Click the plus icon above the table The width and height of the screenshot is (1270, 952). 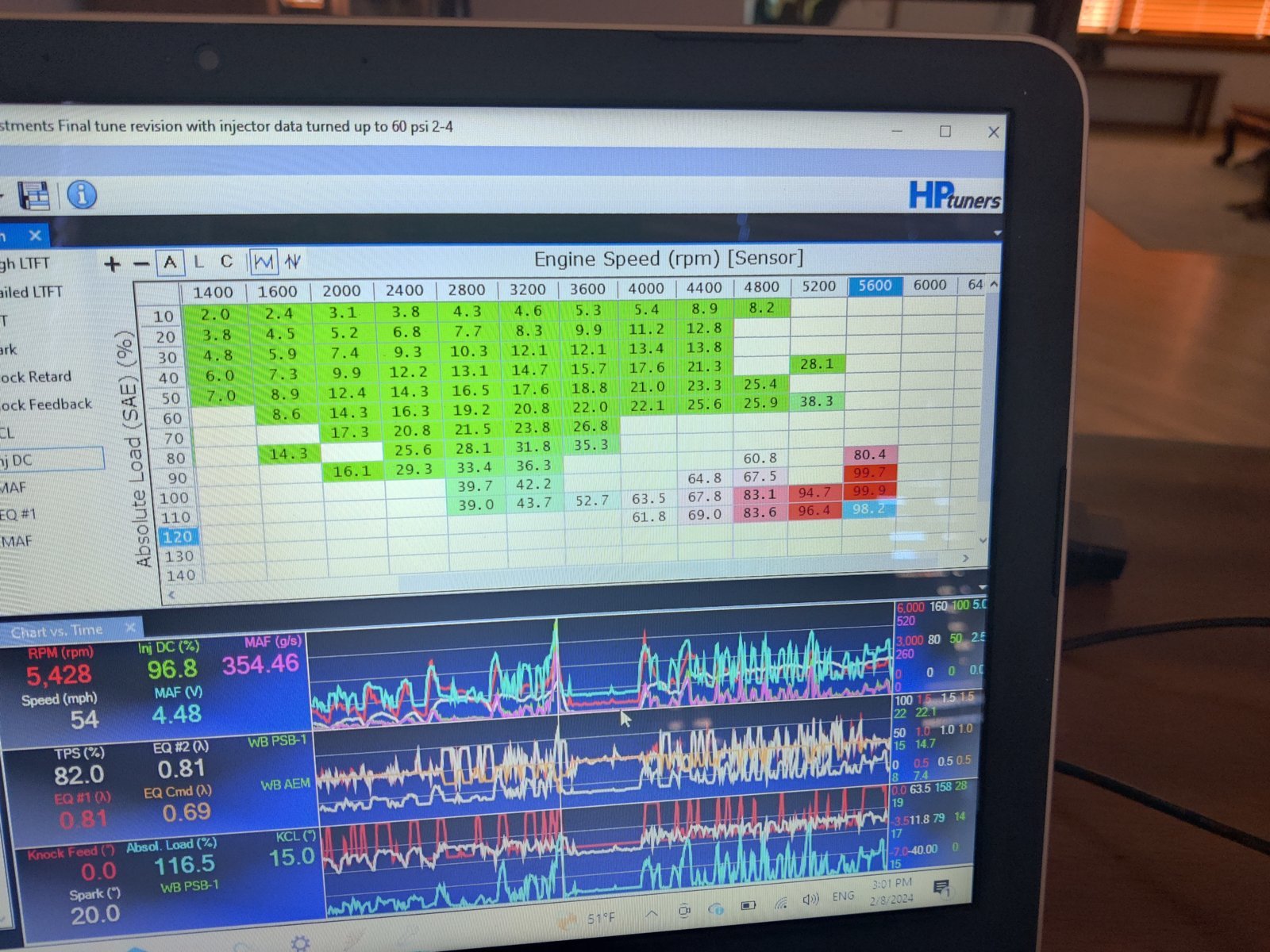pos(112,264)
